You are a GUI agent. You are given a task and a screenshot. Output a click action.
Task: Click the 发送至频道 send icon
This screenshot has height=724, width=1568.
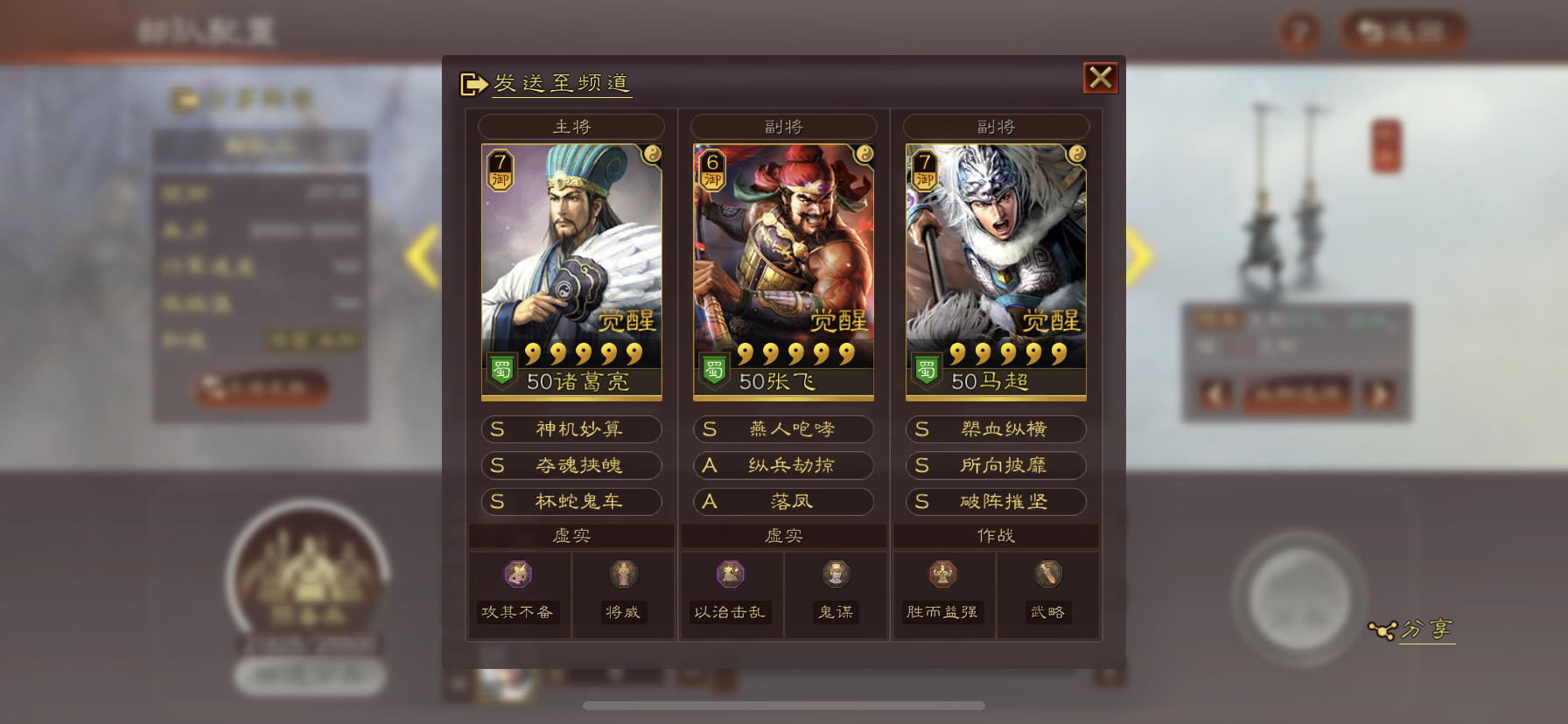coord(473,84)
